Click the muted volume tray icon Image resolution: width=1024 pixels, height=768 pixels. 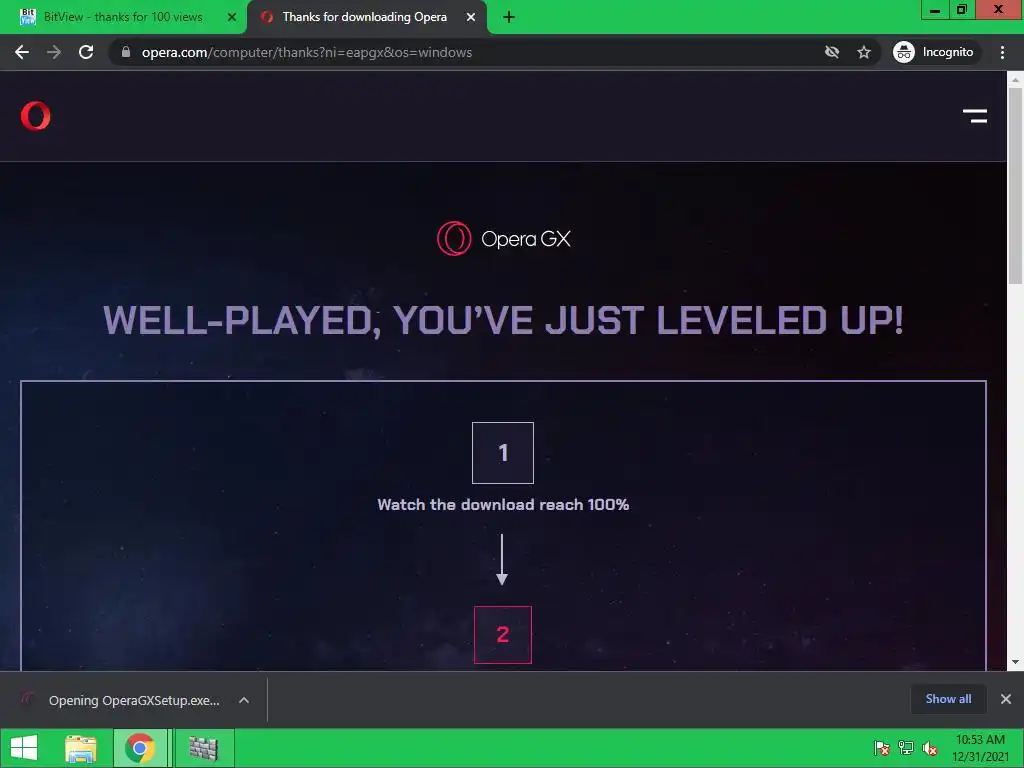point(929,748)
